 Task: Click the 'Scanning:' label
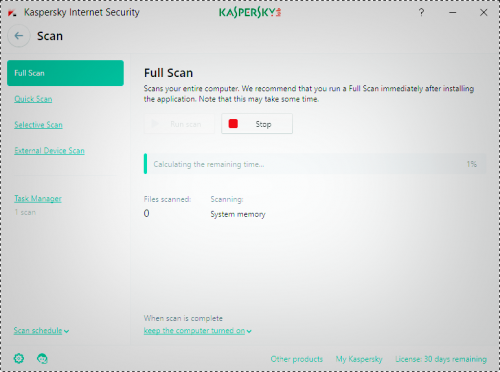pos(227,199)
